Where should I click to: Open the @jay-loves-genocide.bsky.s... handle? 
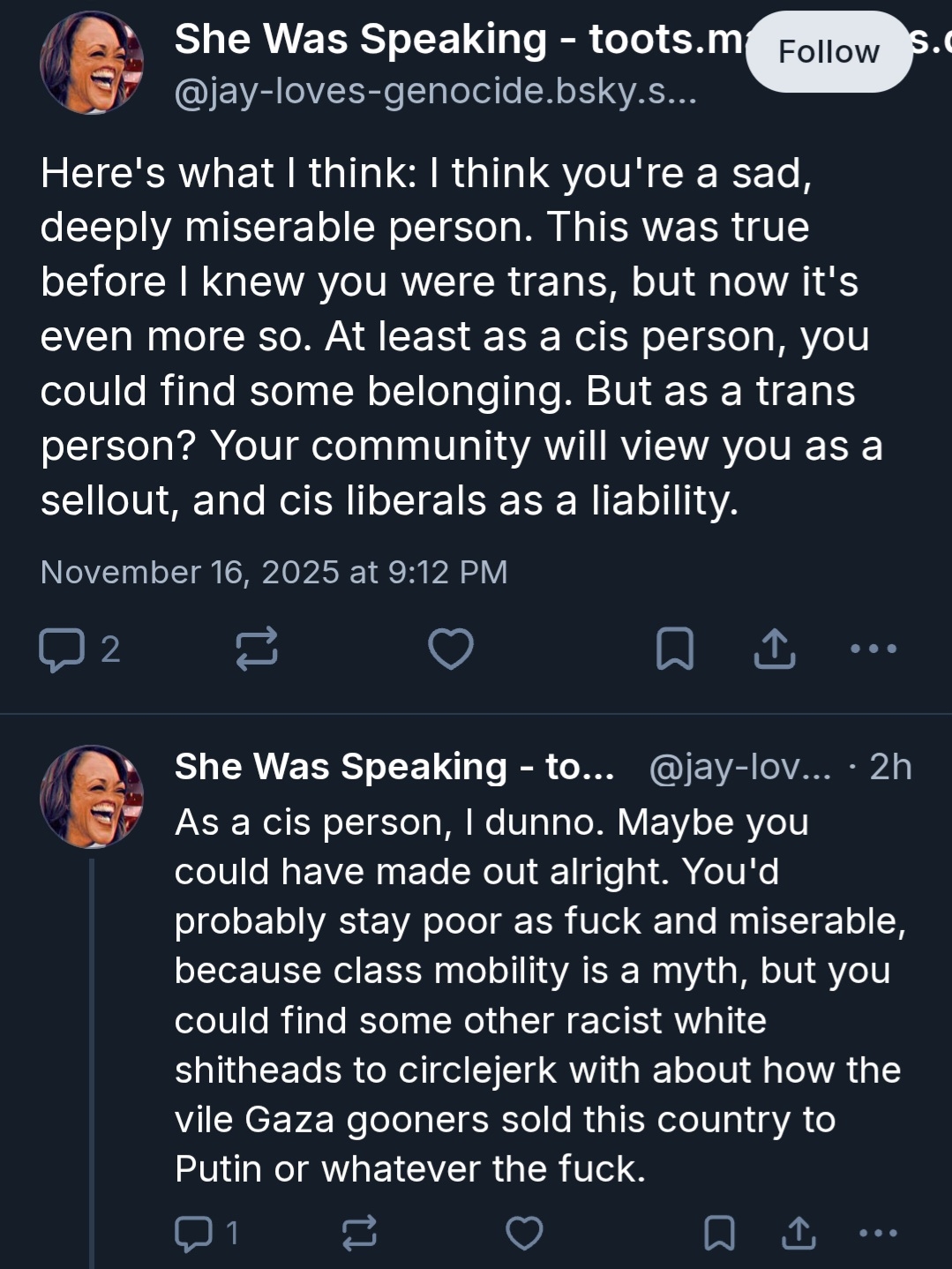pos(436,92)
